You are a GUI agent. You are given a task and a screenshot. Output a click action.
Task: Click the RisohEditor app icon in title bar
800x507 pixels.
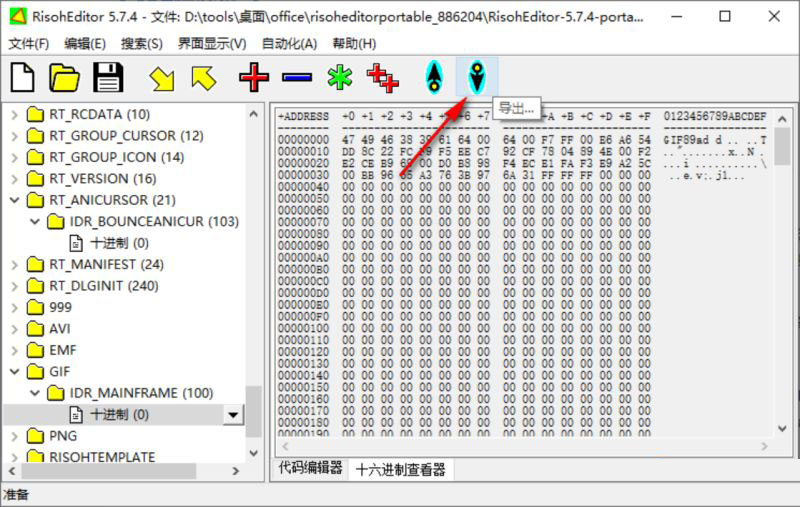point(18,16)
